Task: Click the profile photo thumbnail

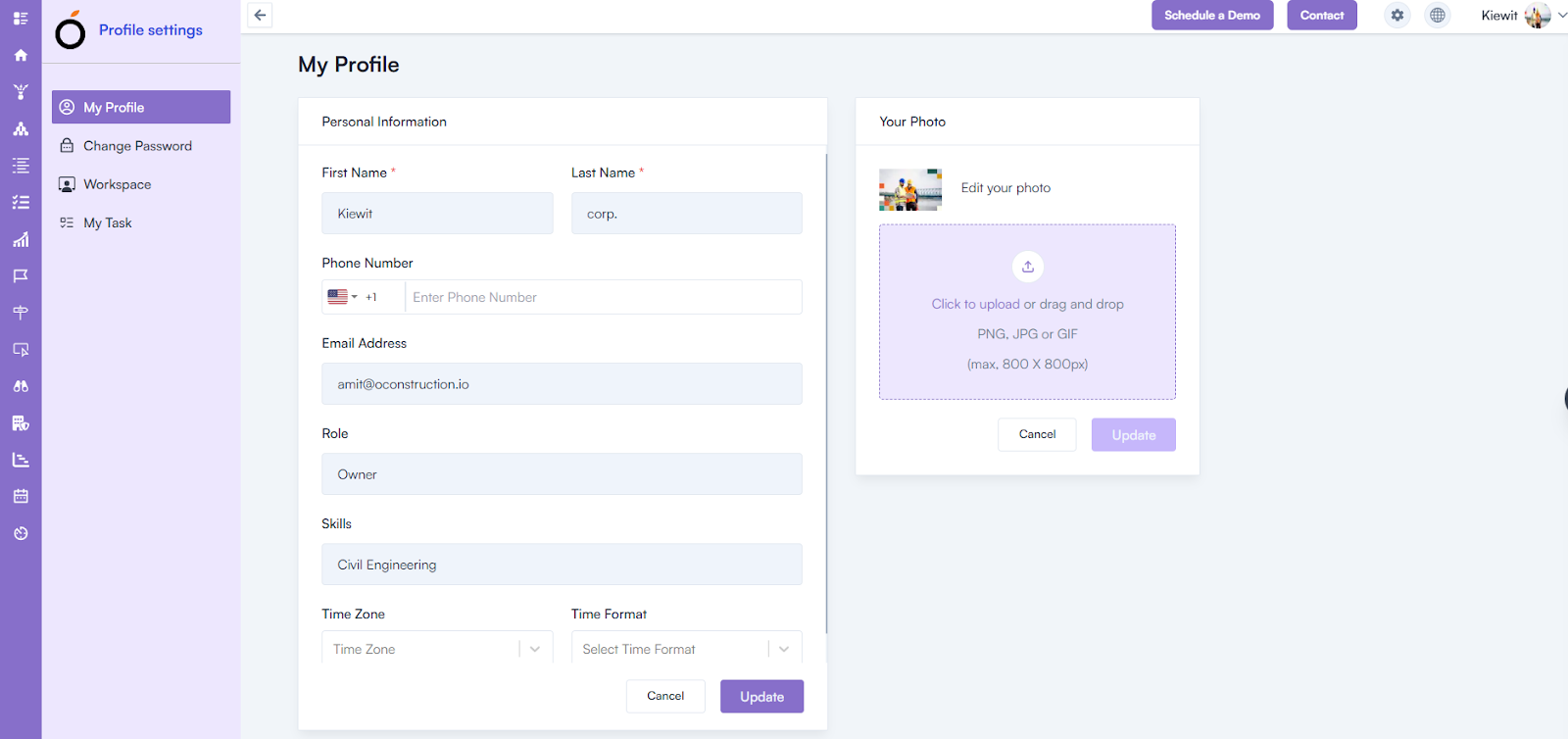Action: point(910,189)
